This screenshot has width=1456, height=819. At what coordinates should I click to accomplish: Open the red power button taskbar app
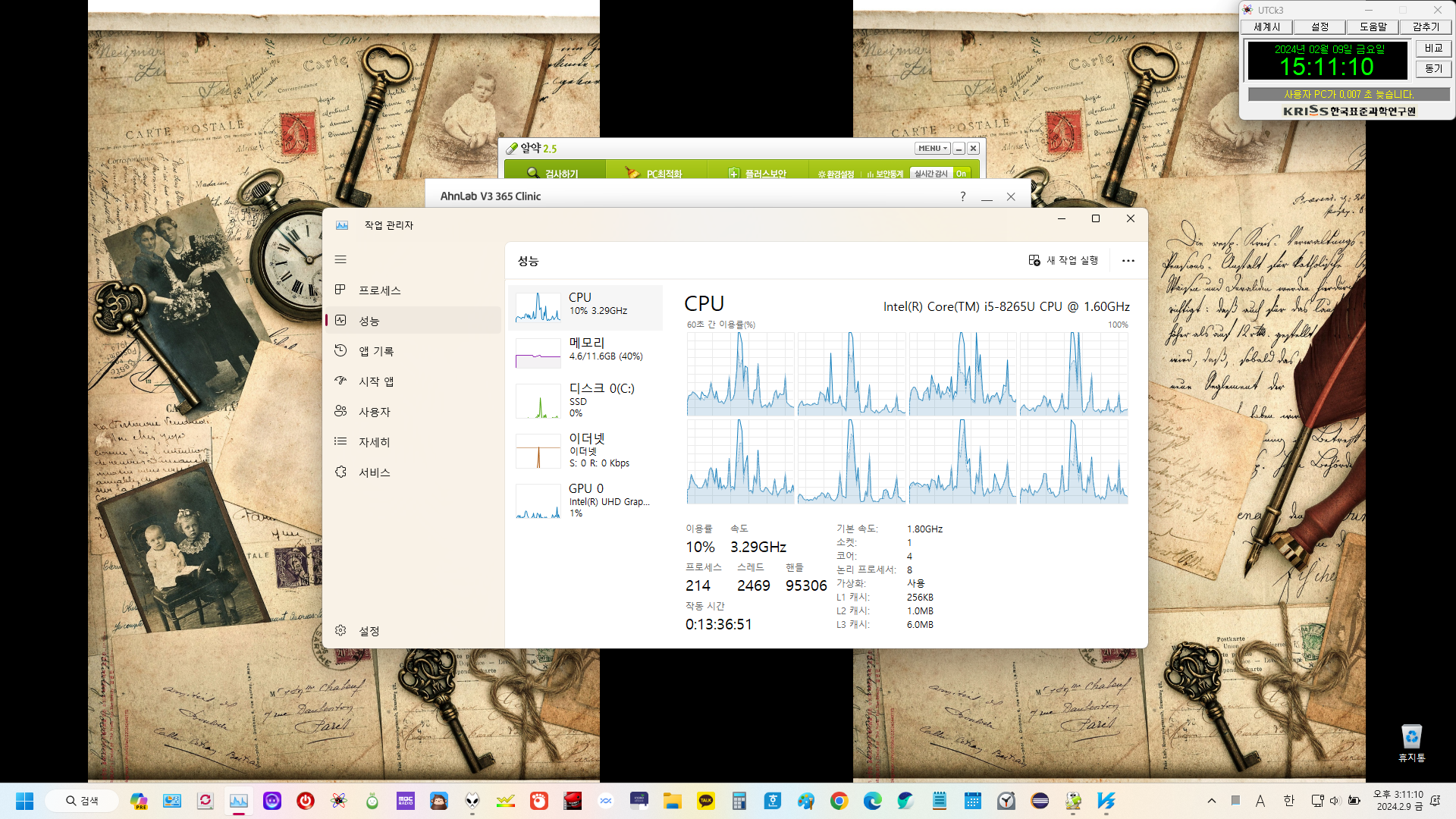tap(306, 801)
